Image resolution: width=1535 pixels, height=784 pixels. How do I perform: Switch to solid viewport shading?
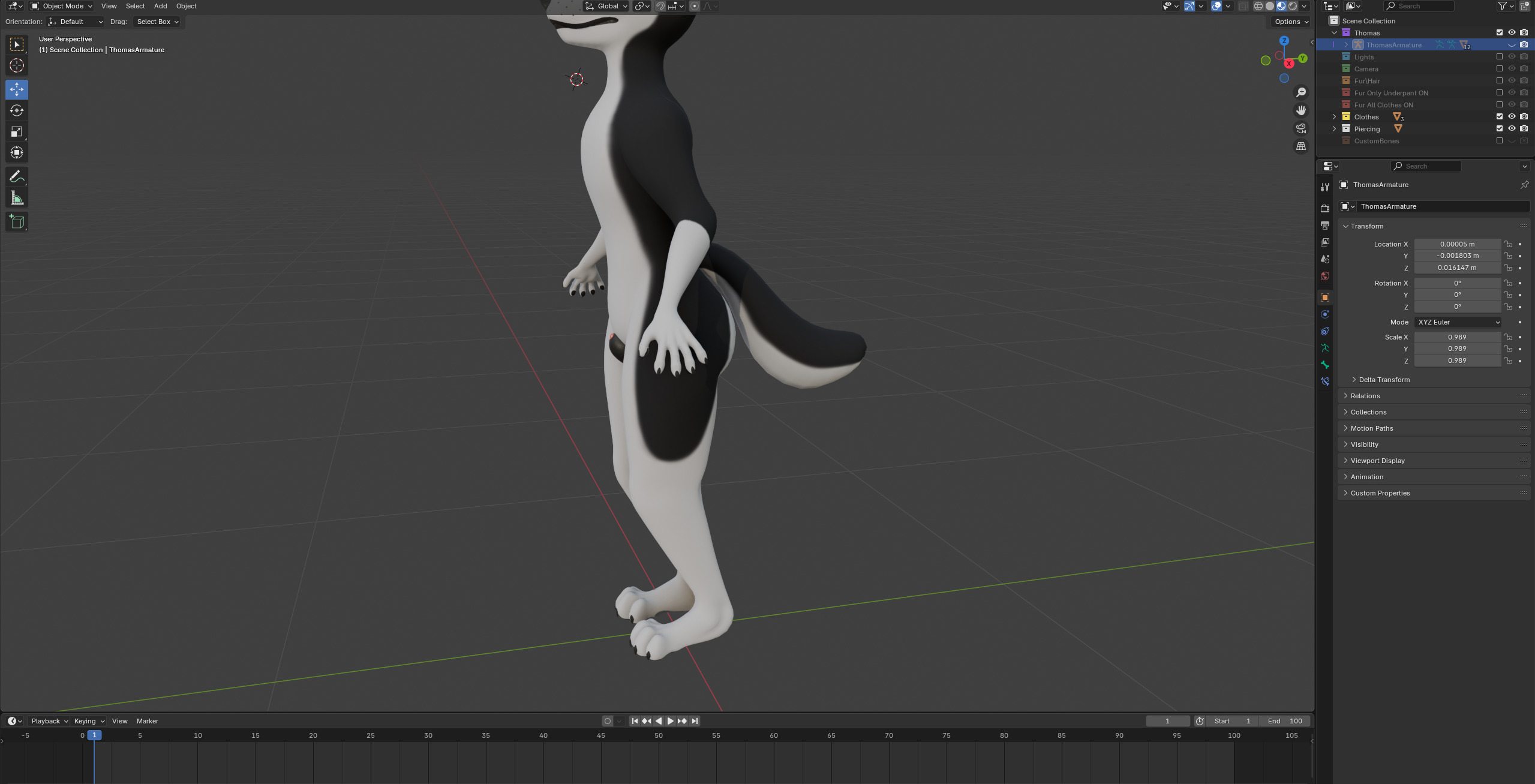pyautogui.click(x=1270, y=6)
